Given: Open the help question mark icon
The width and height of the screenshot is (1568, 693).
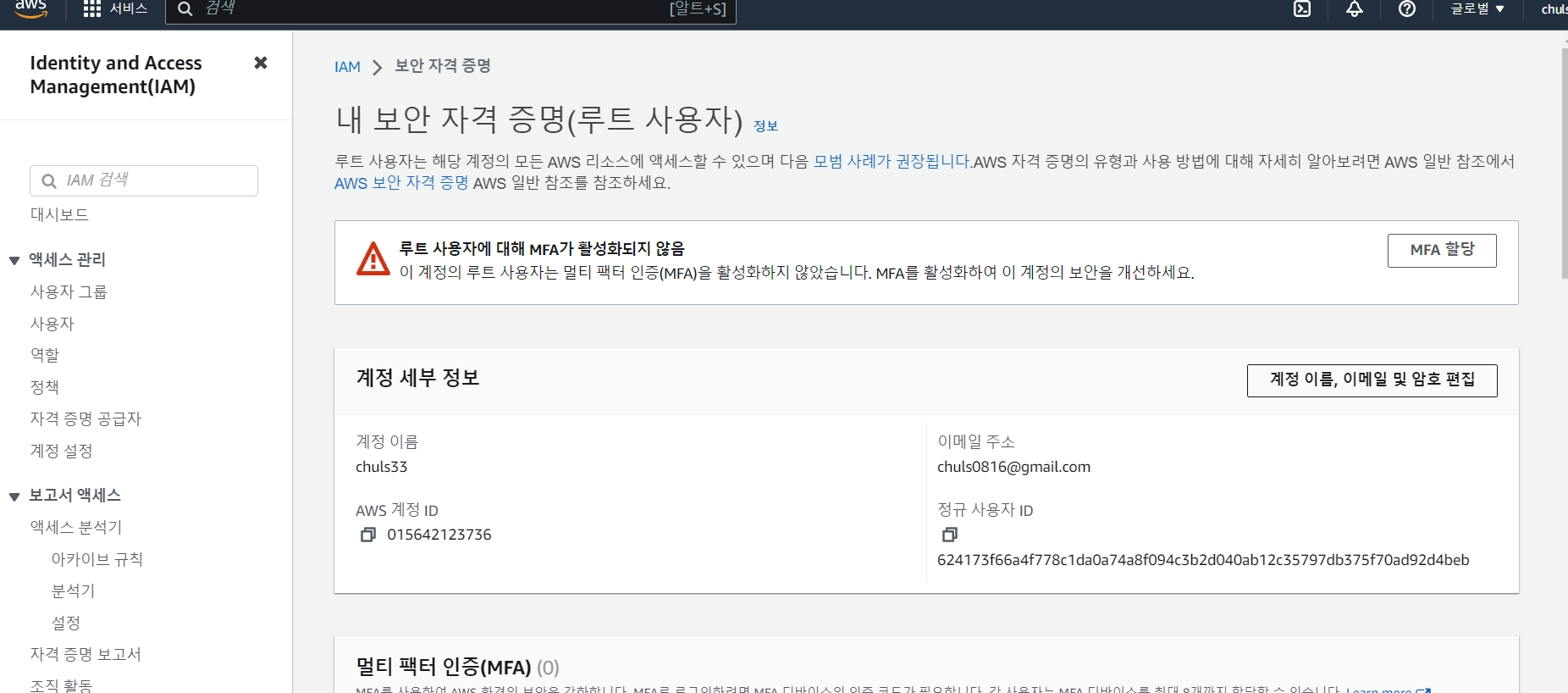Looking at the screenshot, I should tap(1407, 8).
